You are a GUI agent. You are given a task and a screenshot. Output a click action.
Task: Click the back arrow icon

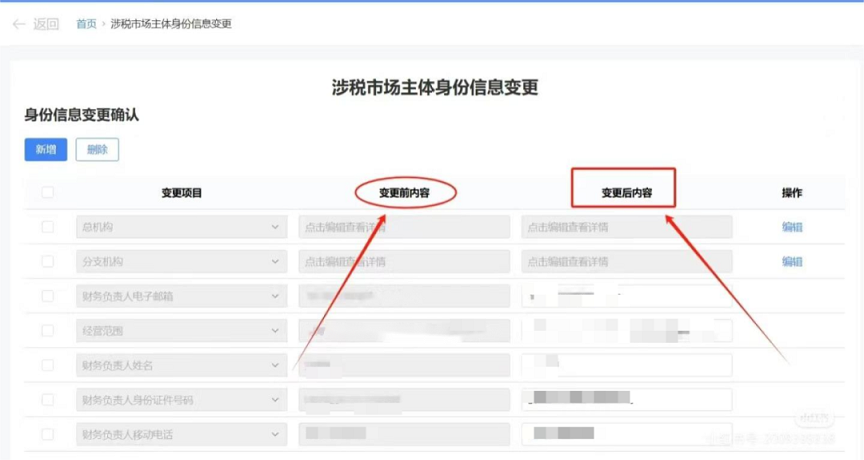19,24
